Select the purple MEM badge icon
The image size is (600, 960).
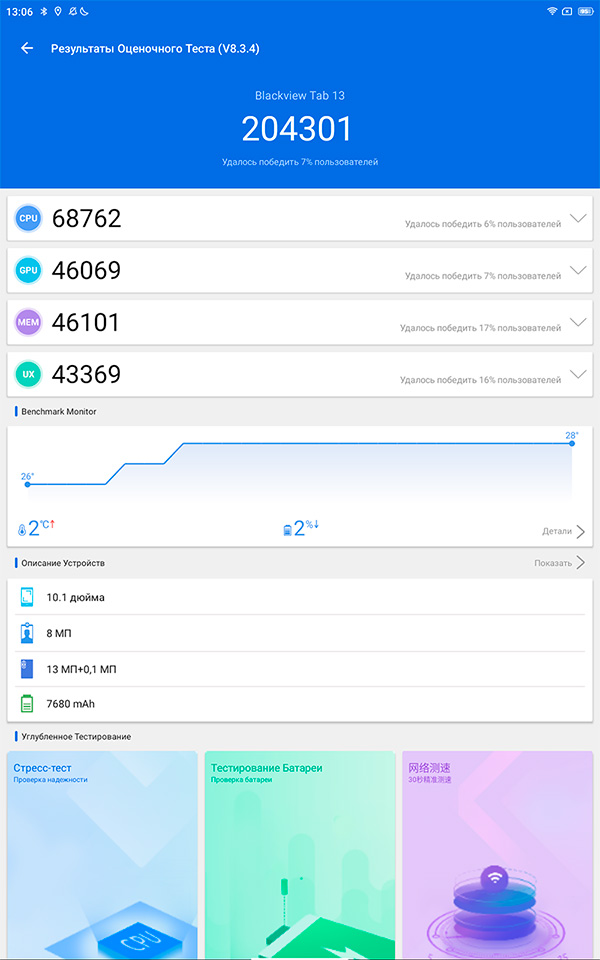point(28,322)
